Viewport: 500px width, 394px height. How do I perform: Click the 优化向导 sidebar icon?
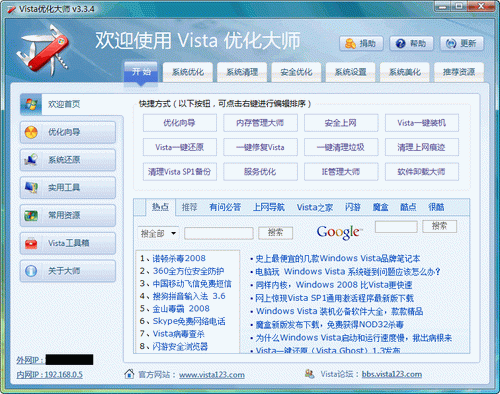pos(31,132)
